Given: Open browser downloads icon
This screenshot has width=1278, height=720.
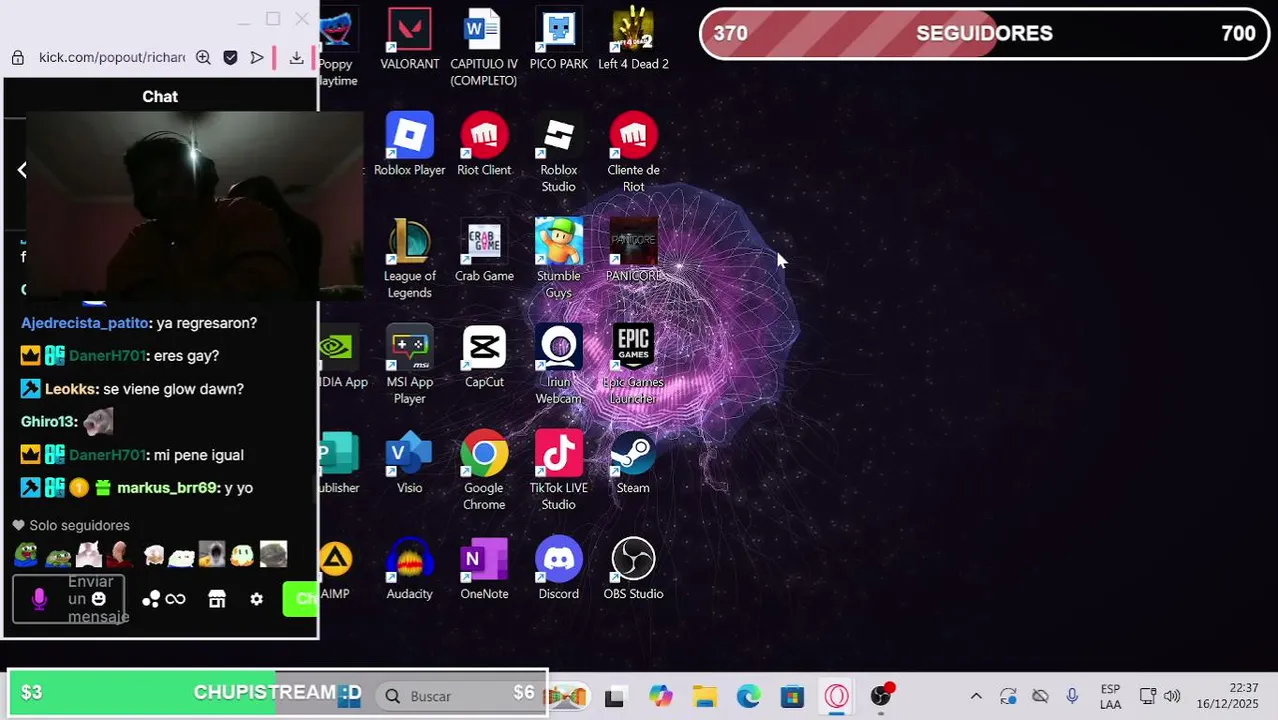Looking at the screenshot, I should (296, 58).
